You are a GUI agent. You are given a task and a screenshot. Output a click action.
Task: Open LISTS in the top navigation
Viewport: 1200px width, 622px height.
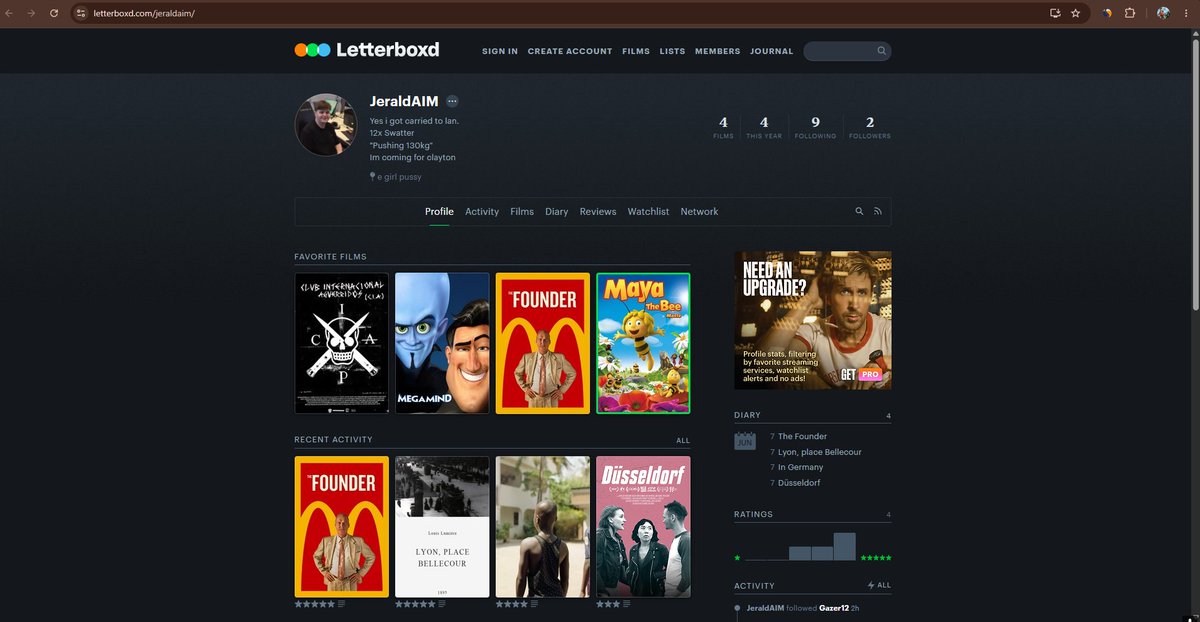pyautogui.click(x=672, y=51)
